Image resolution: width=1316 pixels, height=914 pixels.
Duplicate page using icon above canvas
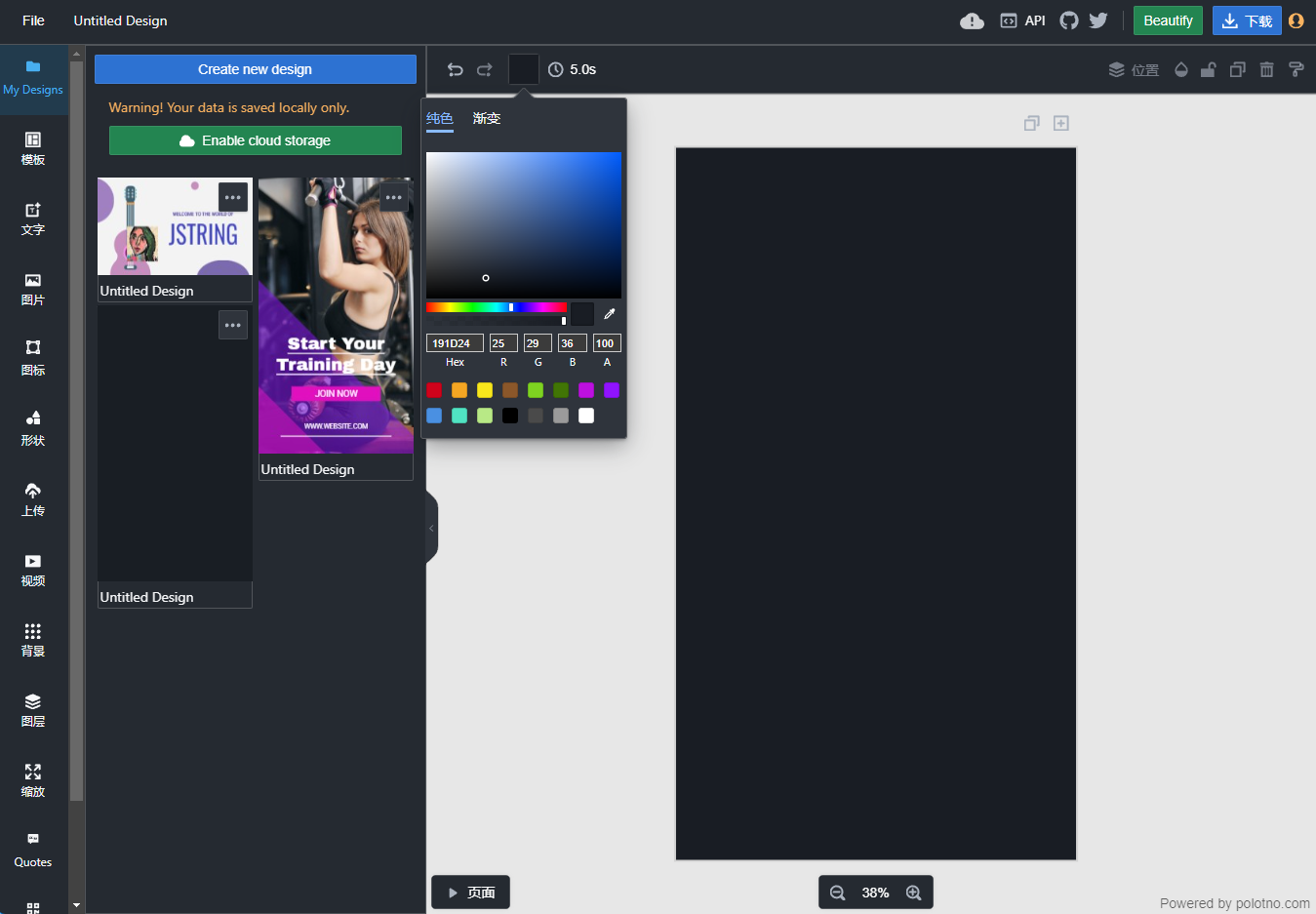tap(1031, 123)
